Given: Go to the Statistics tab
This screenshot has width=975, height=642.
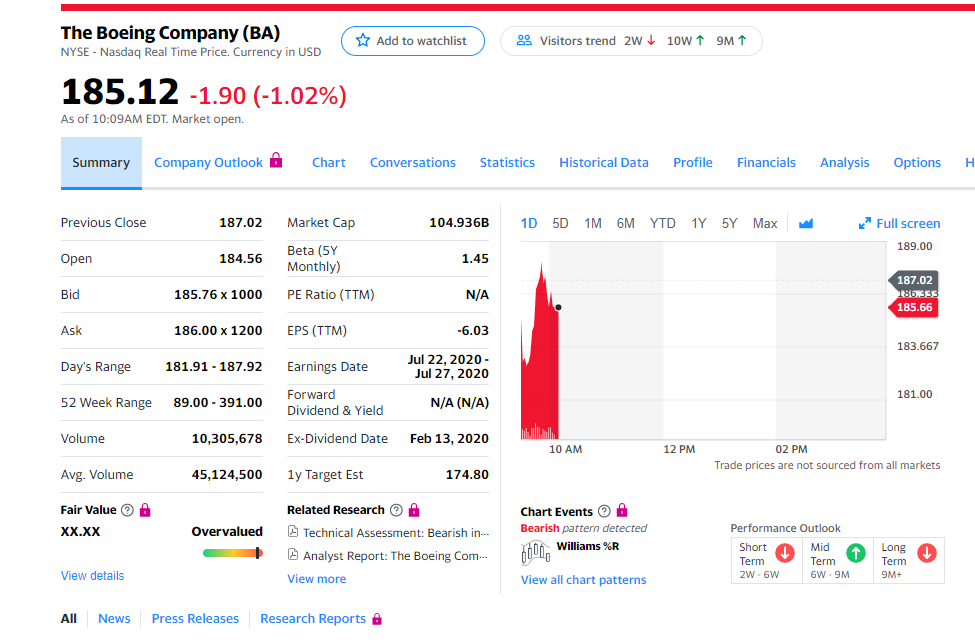Looking at the screenshot, I should tap(507, 162).
